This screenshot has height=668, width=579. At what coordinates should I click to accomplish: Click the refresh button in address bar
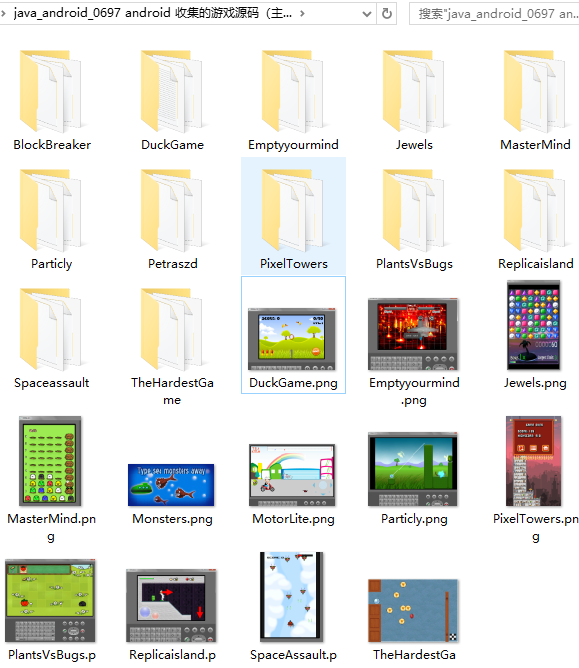coord(386,14)
